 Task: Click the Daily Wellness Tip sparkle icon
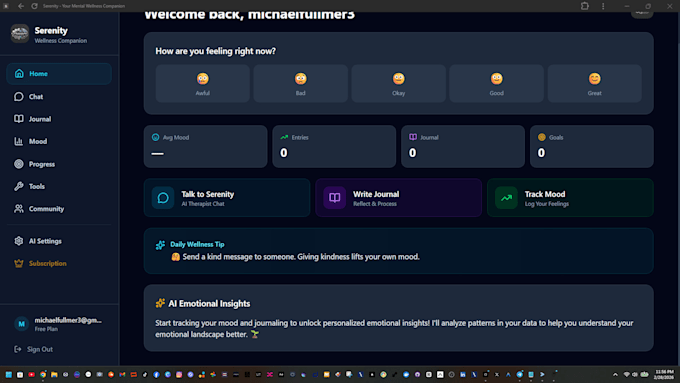tap(160, 245)
